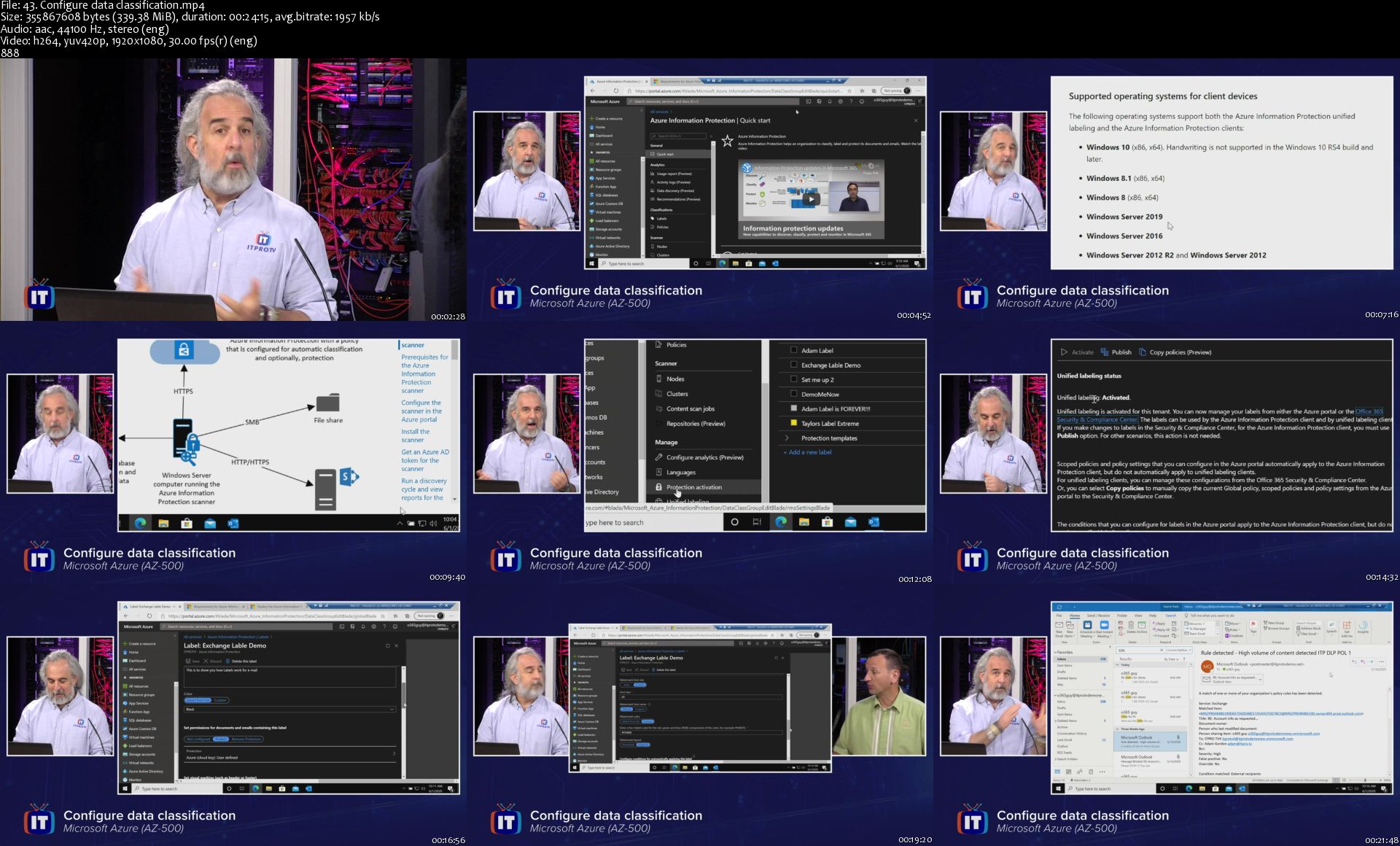The width and height of the screenshot is (1400, 846).
Task: Open the Get an Azure AD token for the scanner link
Action: tap(425, 460)
